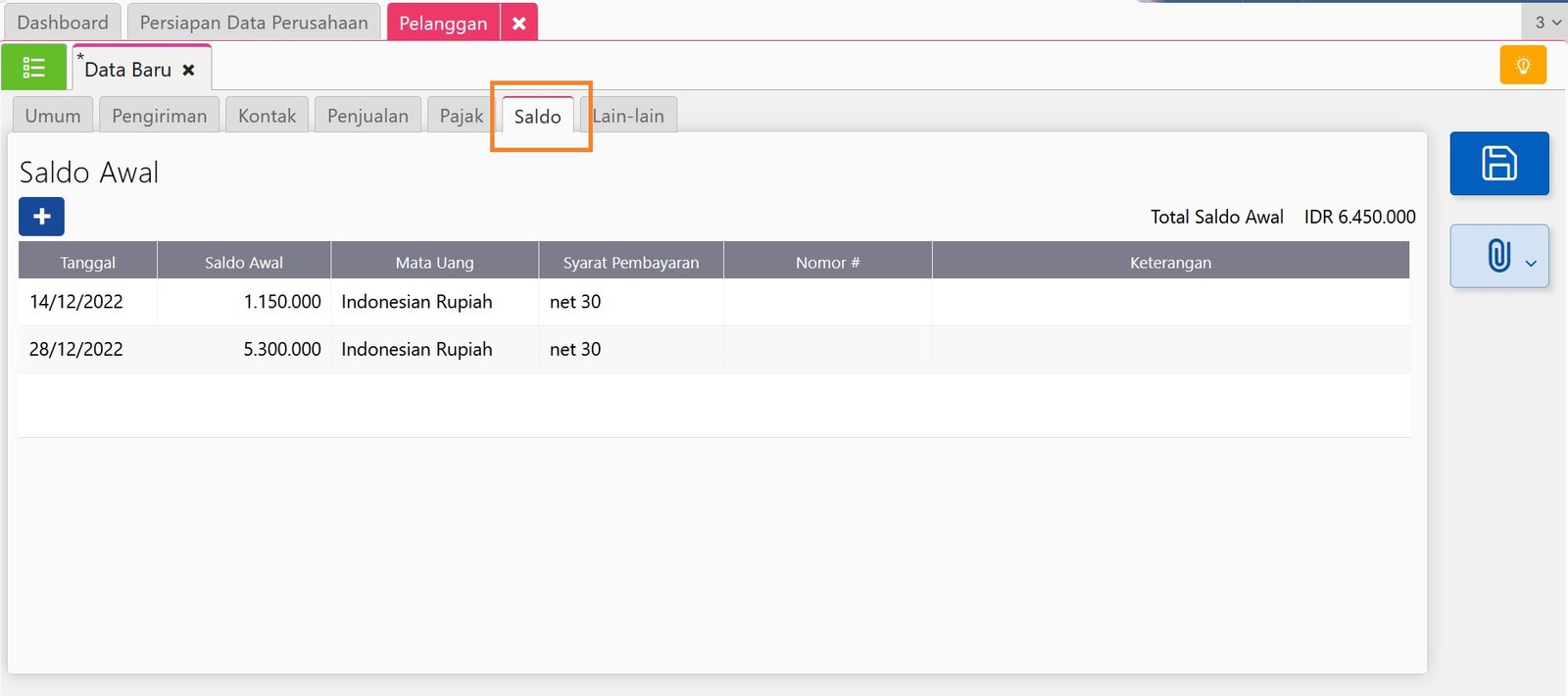Expand the attachment dropdown chevron
This screenshot has height=696, width=1568.
pyautogui.click(x=1531, y=263)
